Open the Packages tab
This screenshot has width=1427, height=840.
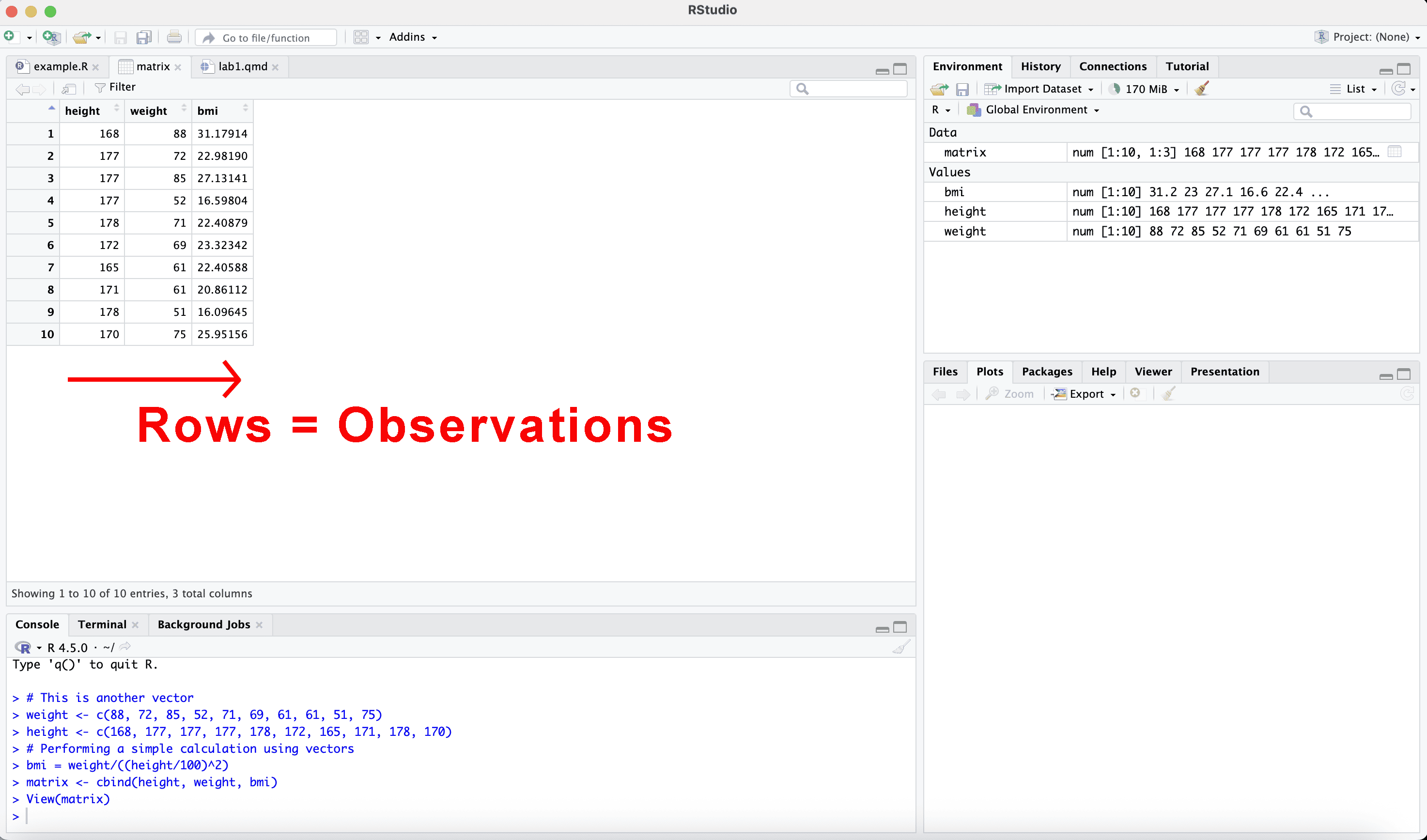[x=1046, y=372]
